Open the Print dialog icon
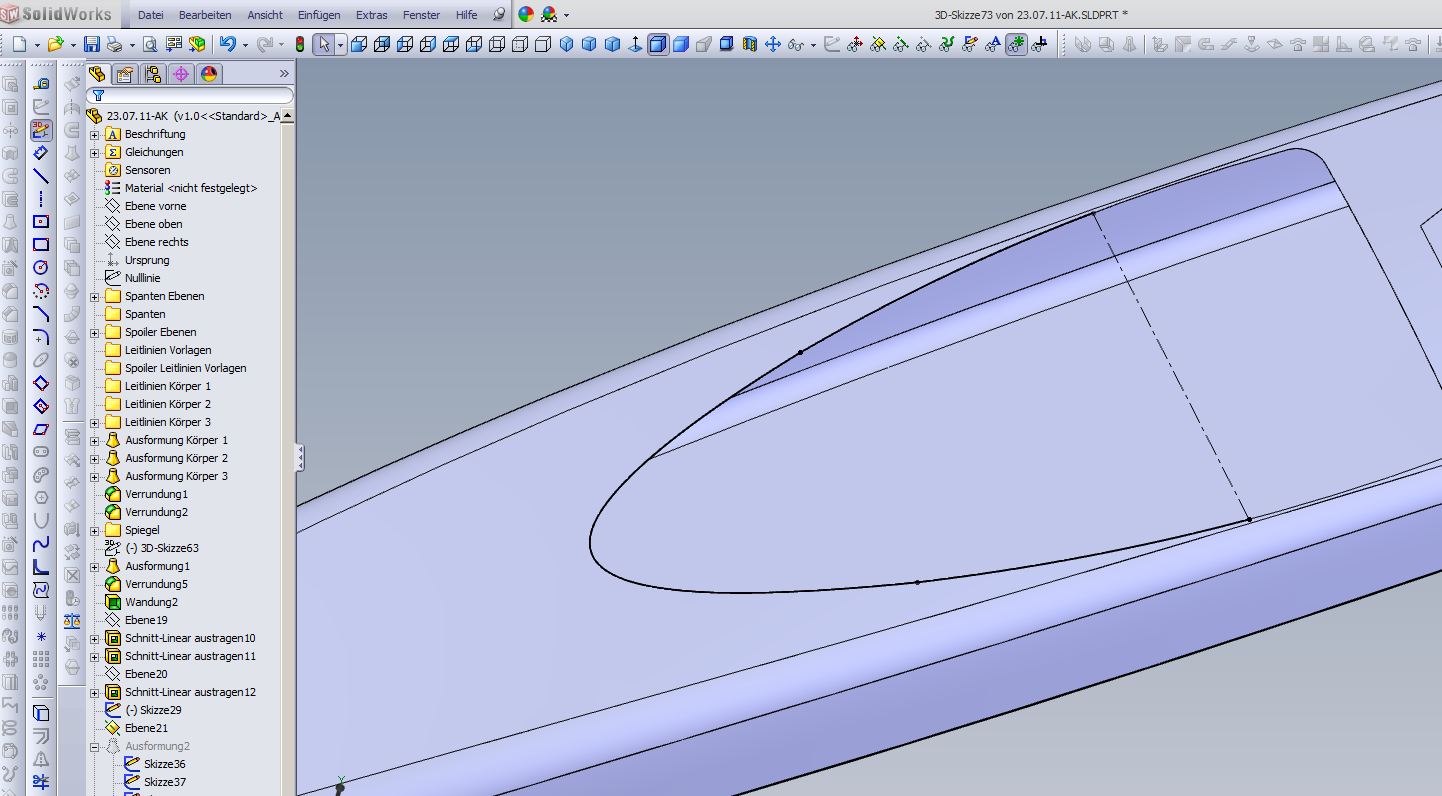 pos(115,44)
